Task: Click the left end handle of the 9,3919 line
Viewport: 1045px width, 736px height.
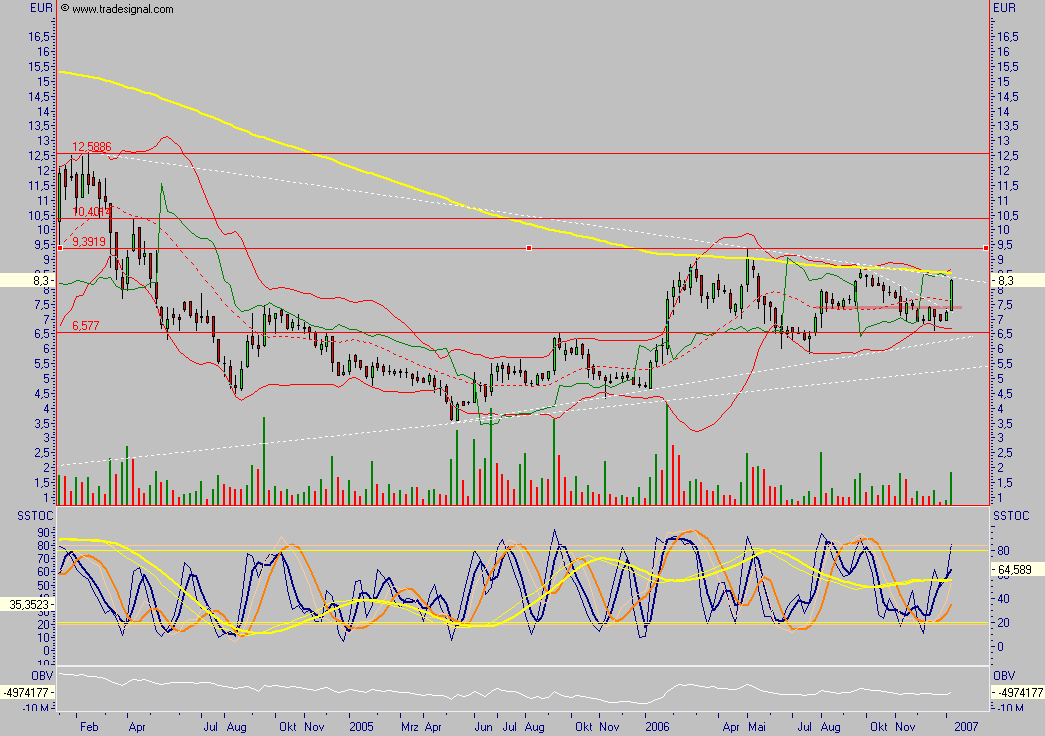Action: [x=60, y=248]
